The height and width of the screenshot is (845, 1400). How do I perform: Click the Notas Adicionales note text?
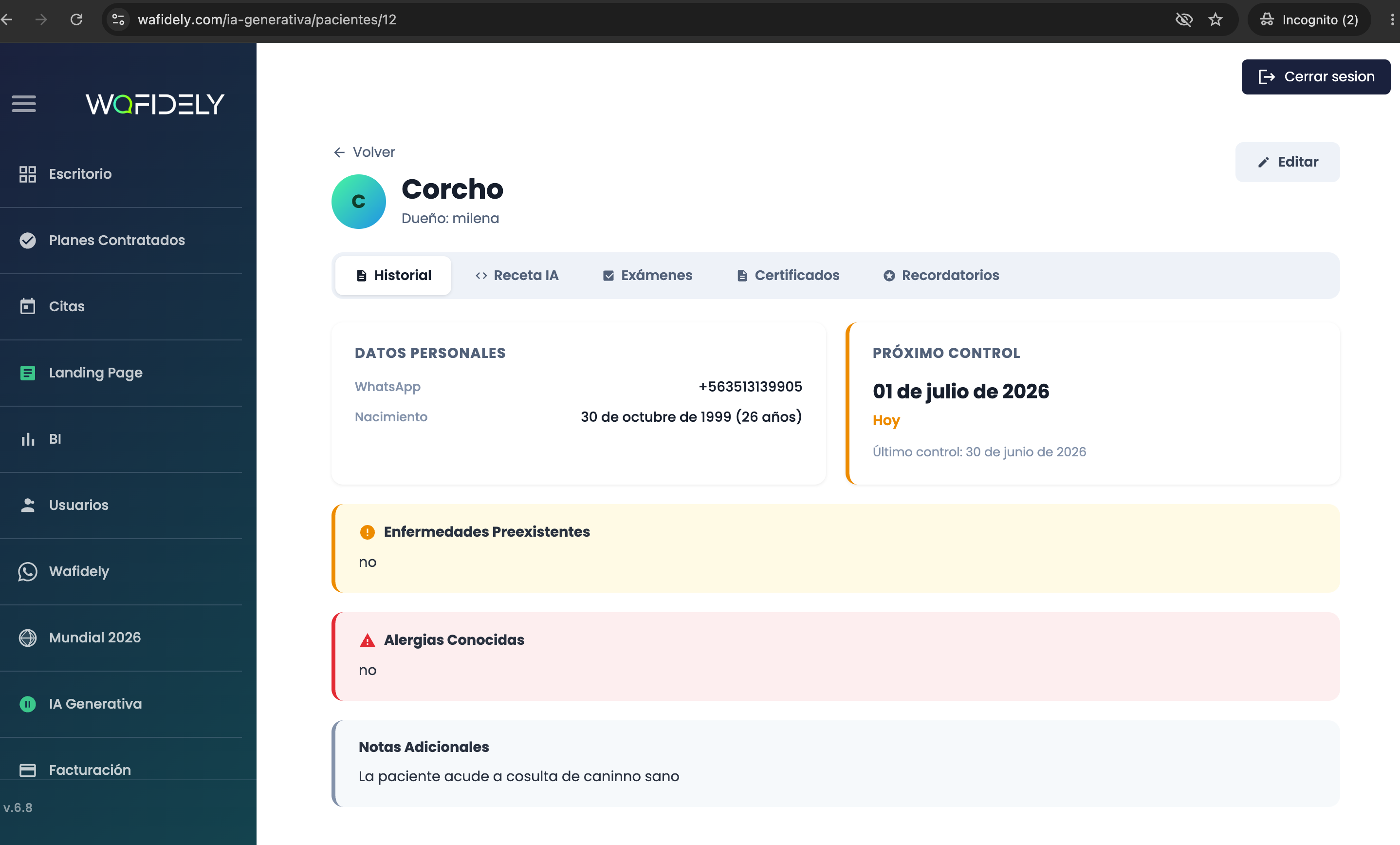[x=519, y=776]
